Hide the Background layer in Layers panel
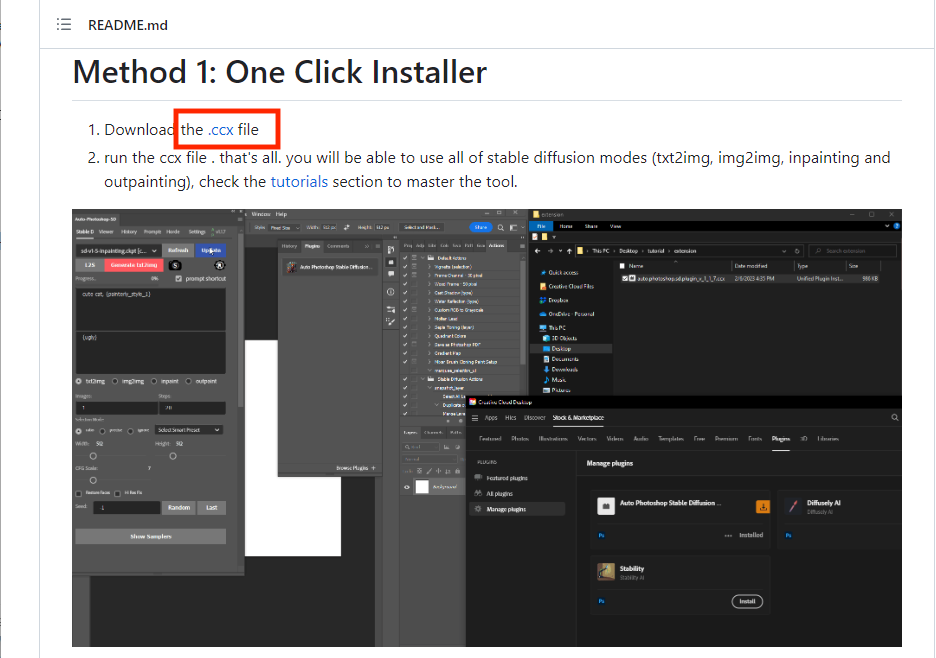Viewport: 936px width, 658px height. click(x=407, y=487)
